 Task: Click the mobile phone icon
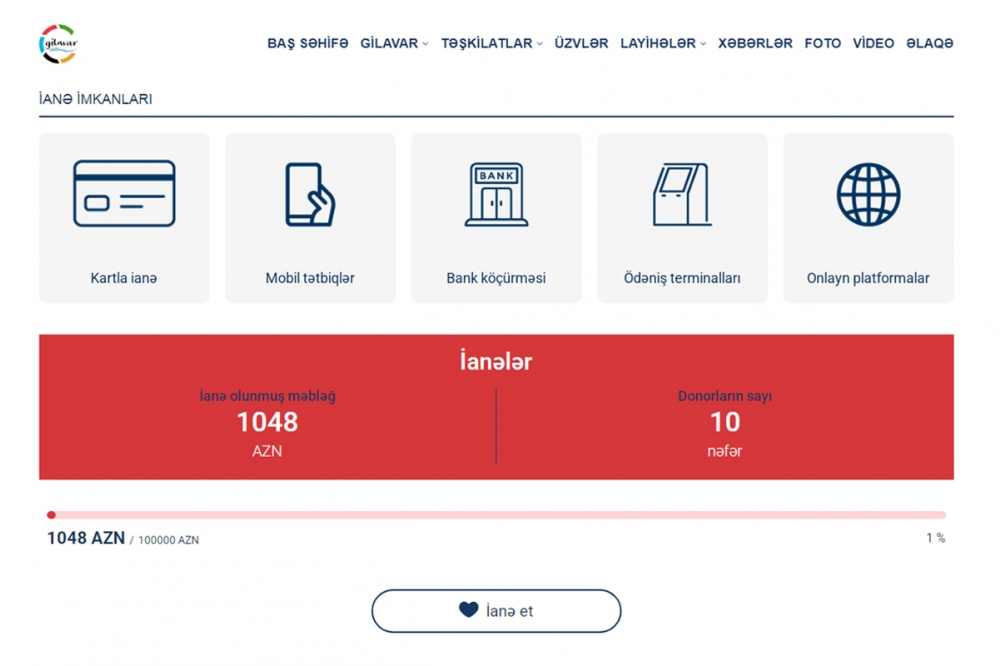(x=310, y=194)
